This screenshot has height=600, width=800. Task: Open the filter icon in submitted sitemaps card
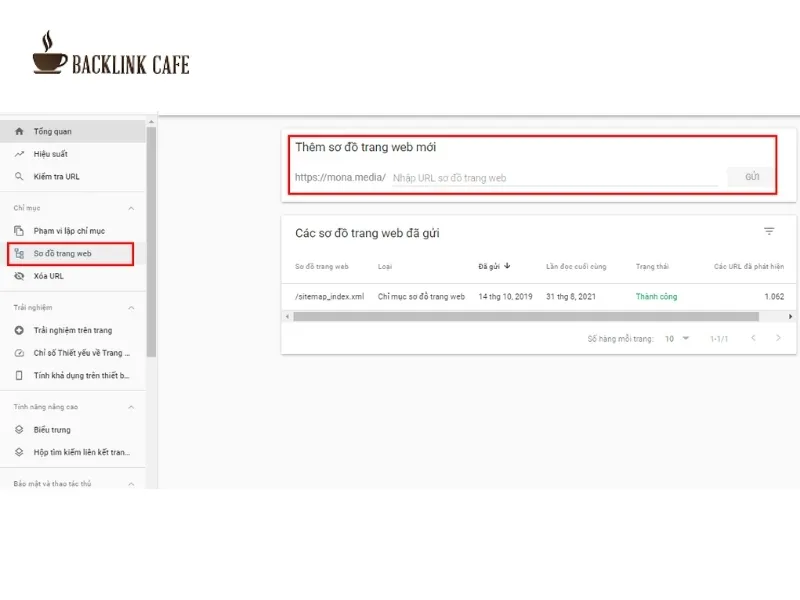(769, 231)
